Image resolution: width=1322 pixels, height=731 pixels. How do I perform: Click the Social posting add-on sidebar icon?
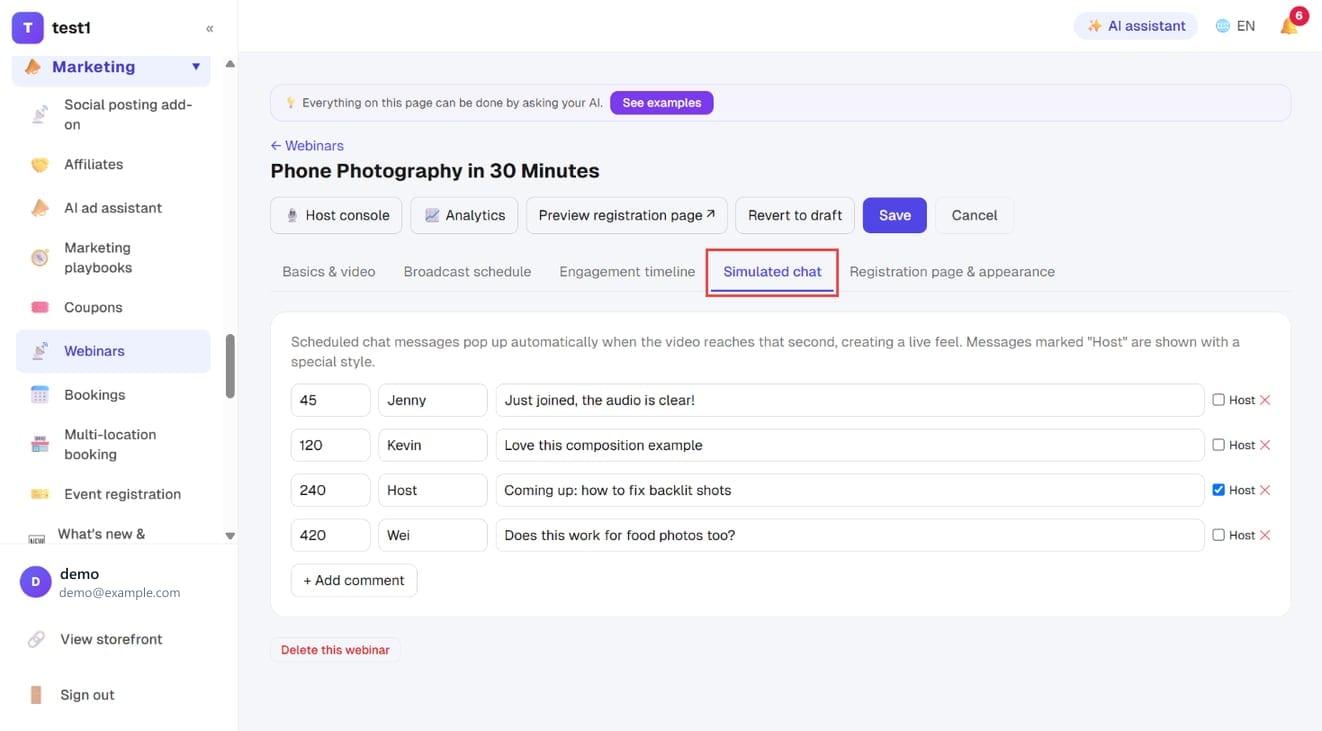(40, 115)
